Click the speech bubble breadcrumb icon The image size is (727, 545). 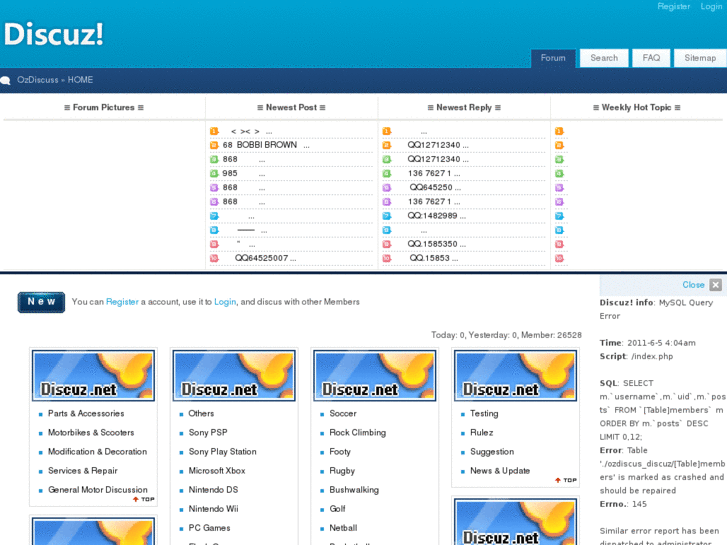point(6,80)
